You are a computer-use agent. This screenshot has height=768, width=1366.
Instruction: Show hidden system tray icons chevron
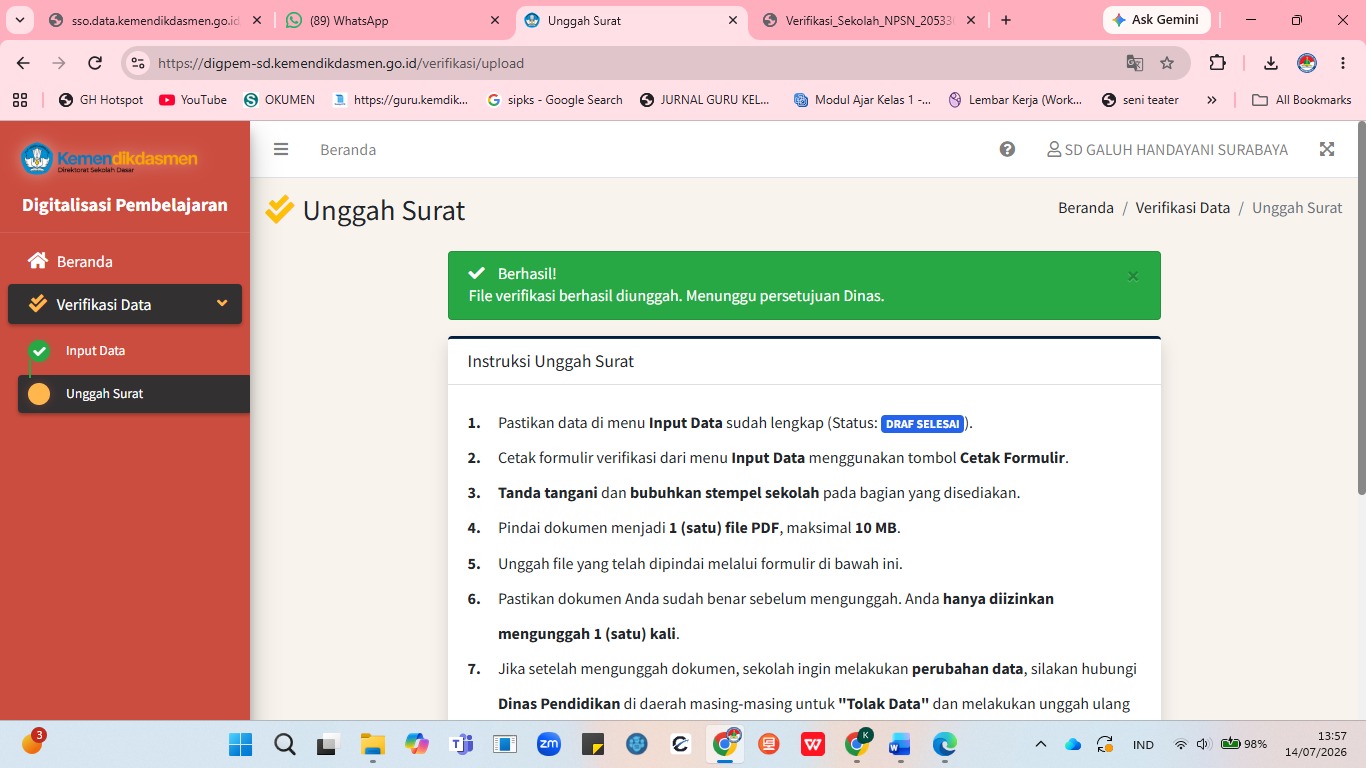[1041, 744]
